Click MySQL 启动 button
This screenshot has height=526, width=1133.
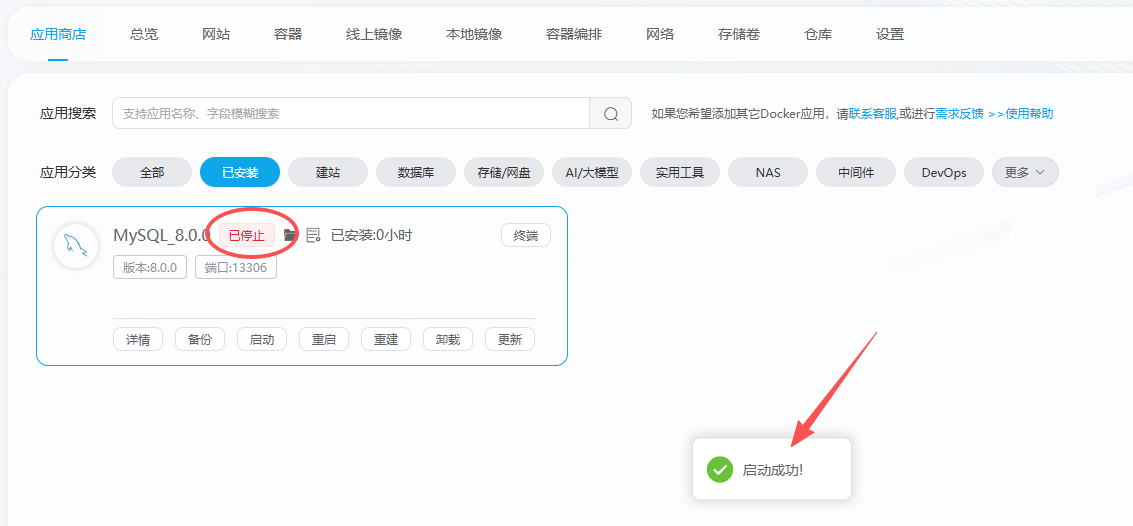(262, 339)
